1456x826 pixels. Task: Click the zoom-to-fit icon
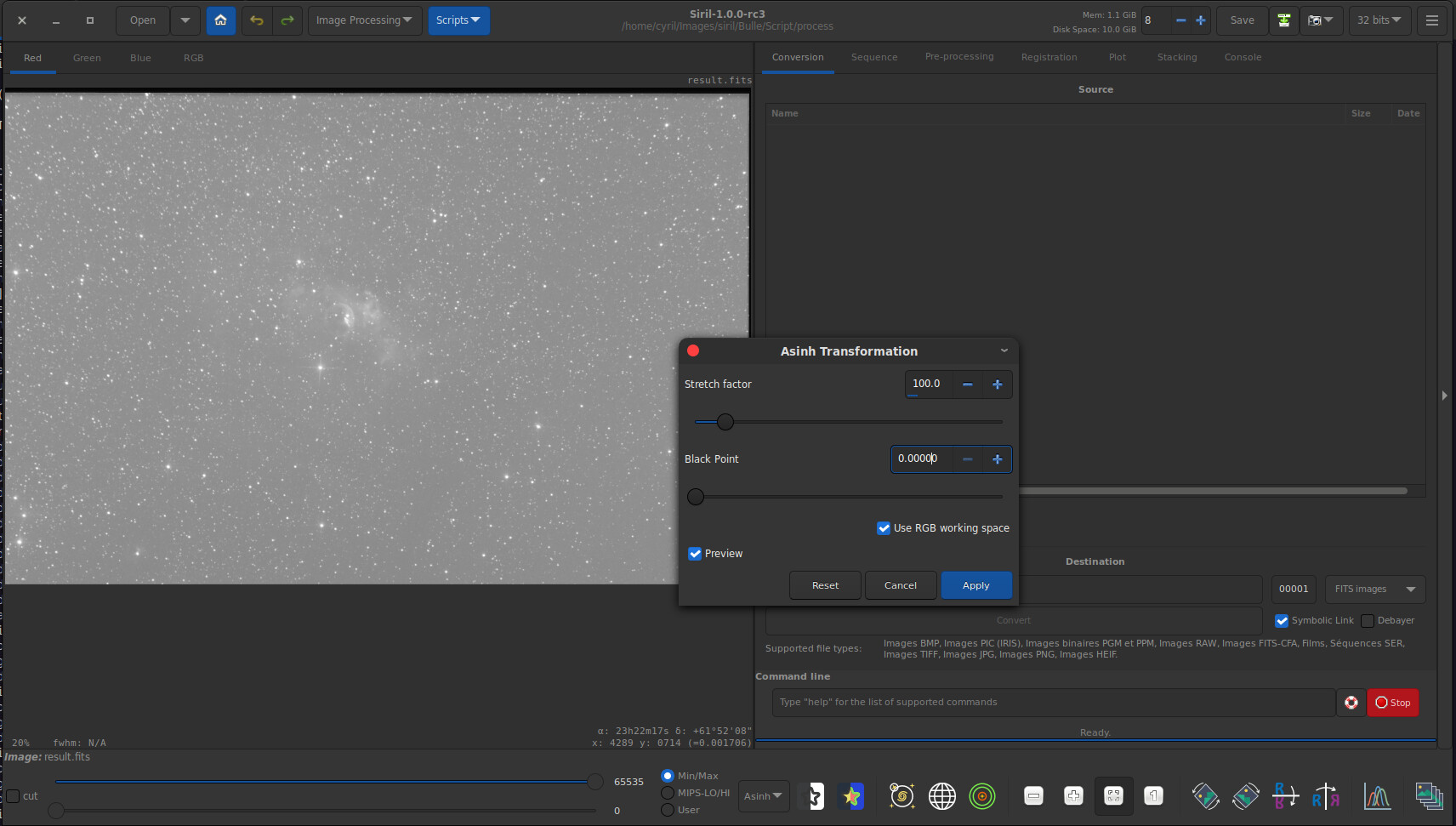[x=1113, y=796]
